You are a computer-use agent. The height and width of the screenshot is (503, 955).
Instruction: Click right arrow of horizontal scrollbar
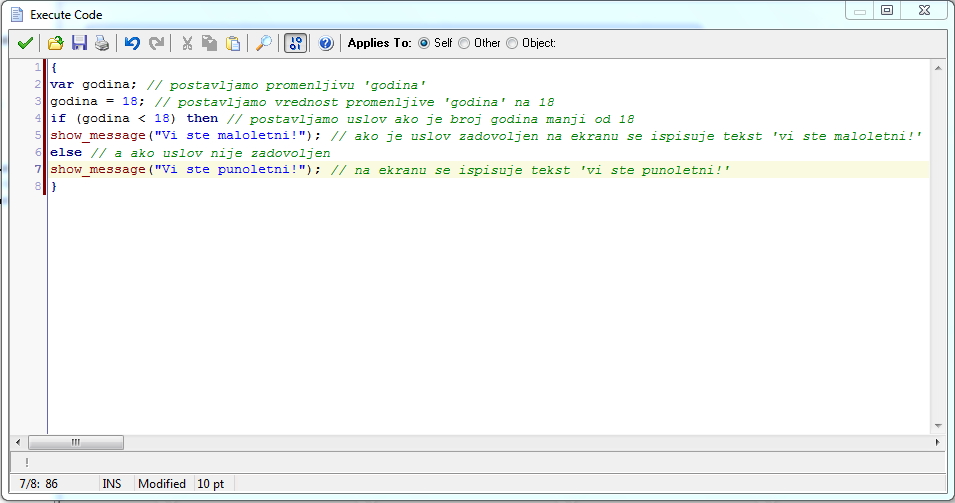(937, 442)
